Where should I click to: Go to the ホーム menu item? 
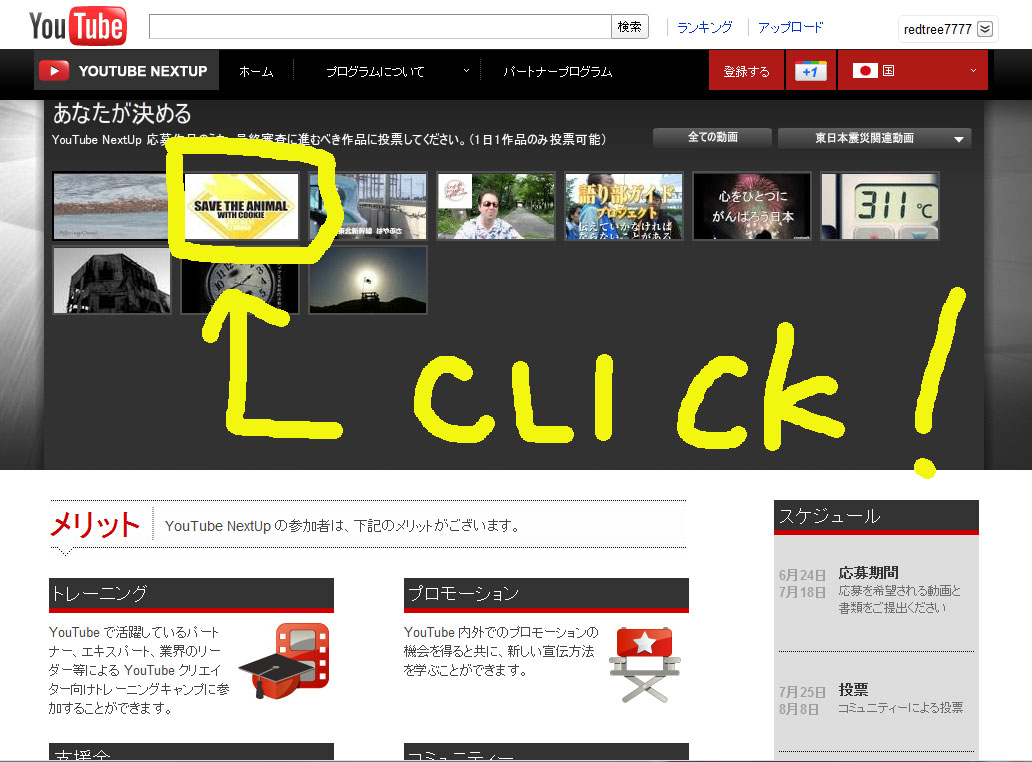point(256,71)
